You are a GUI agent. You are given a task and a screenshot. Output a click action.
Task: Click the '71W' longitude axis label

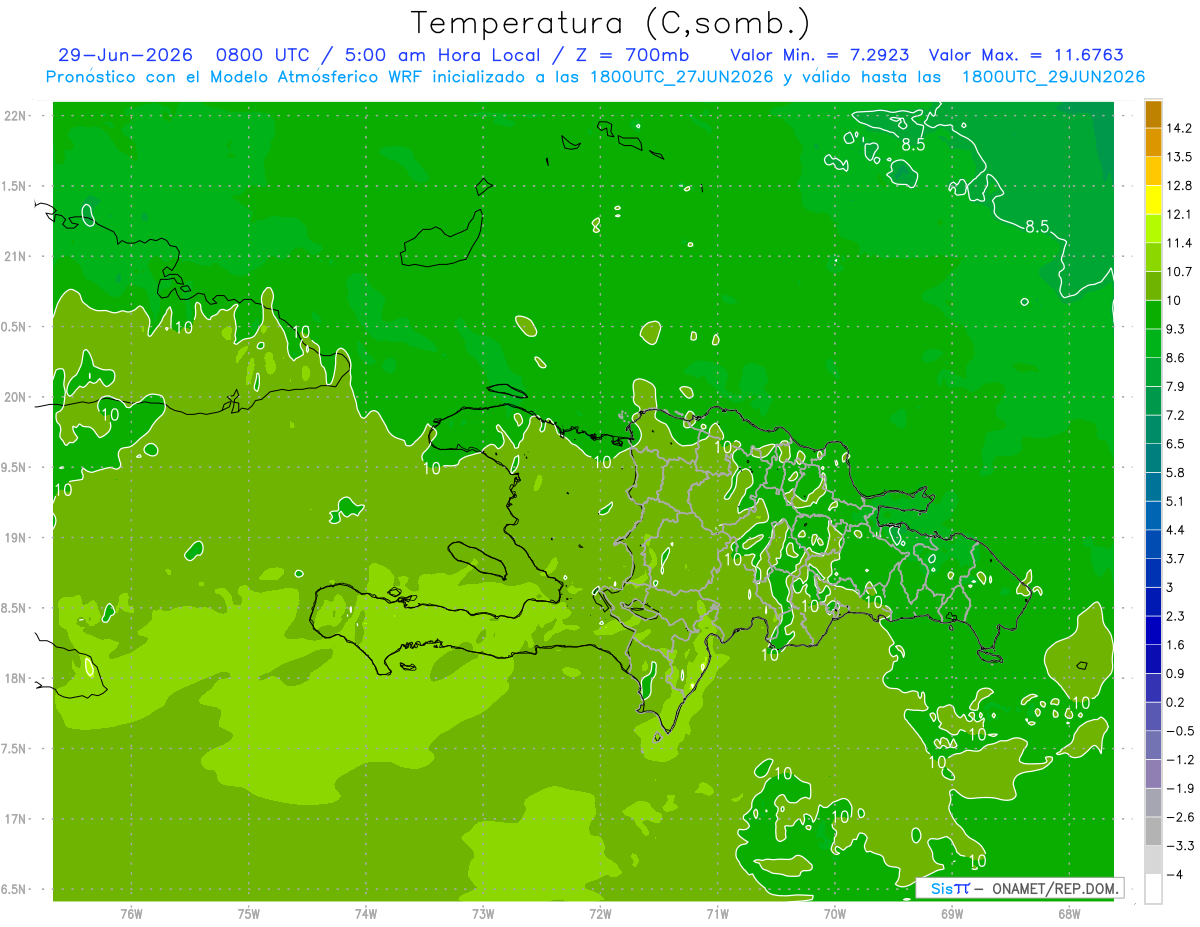pos(717,914)
